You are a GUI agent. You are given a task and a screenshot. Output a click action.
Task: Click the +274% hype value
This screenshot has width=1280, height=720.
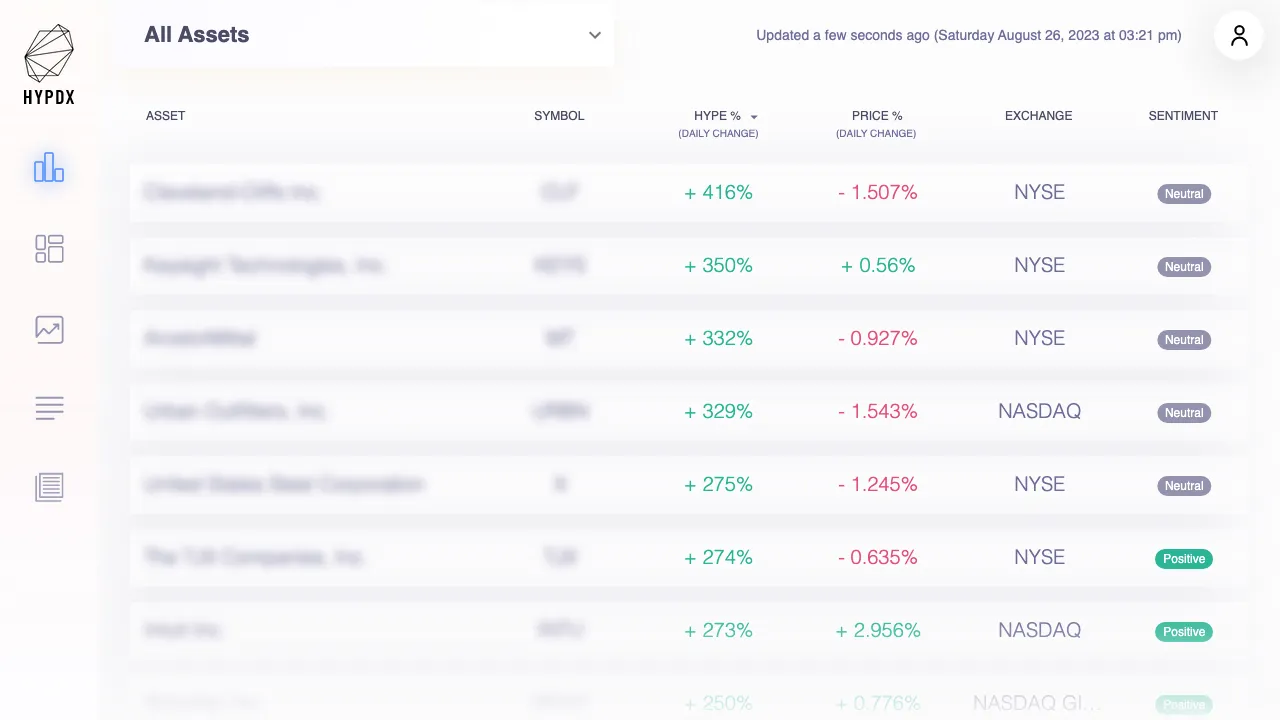(718, 557)
